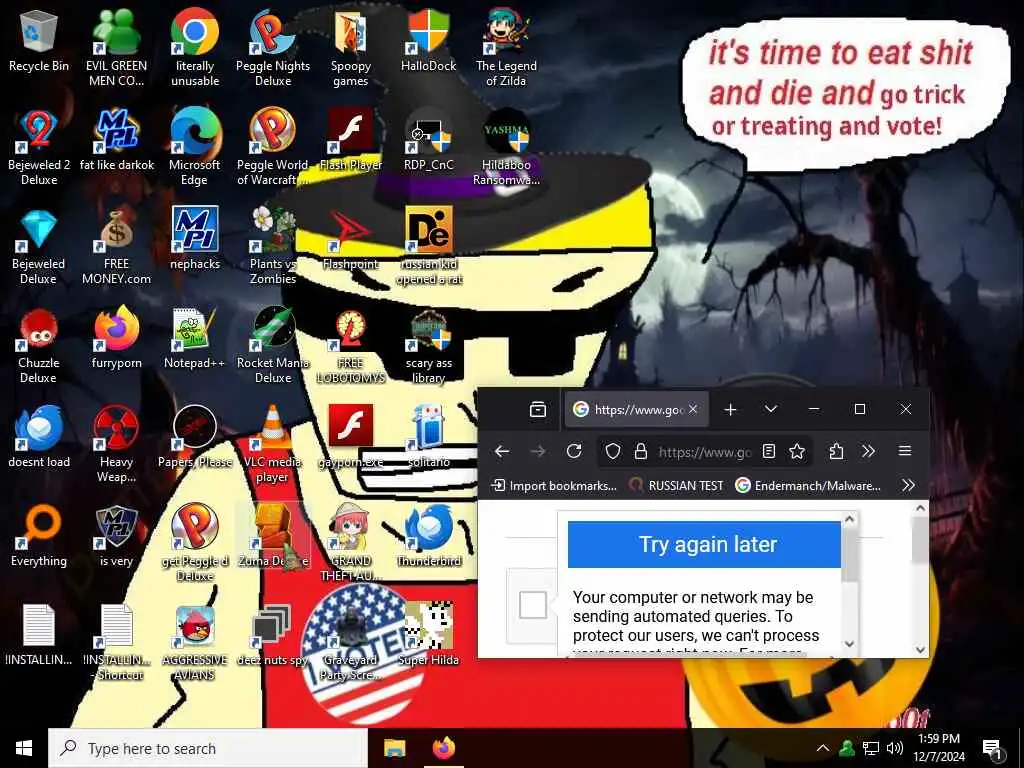Show hidden system tray icons

pos(823,748)
